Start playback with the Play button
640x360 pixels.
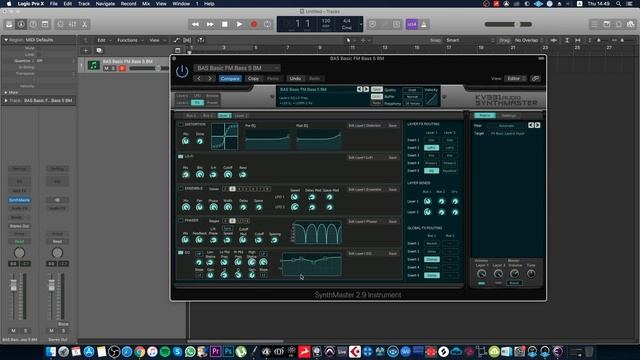(x=239, y=24)
